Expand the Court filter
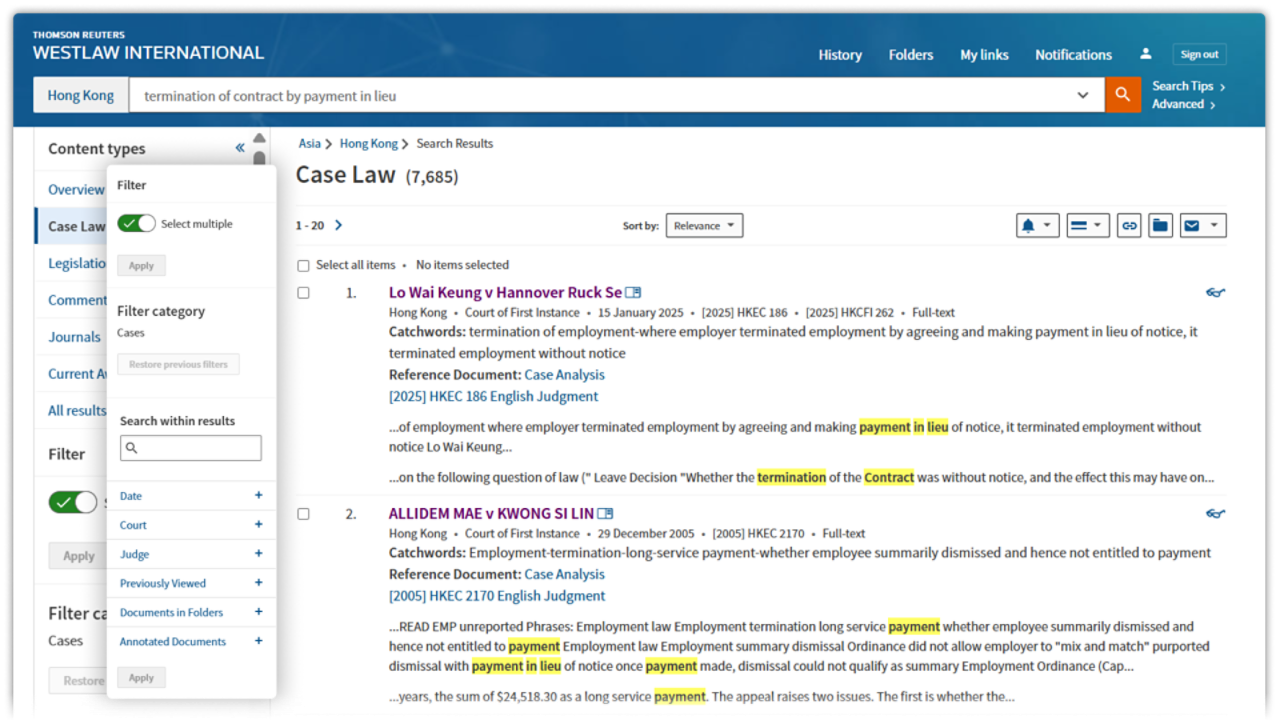The width and height of the screenshot is (1280, 720). coord(258,525)
